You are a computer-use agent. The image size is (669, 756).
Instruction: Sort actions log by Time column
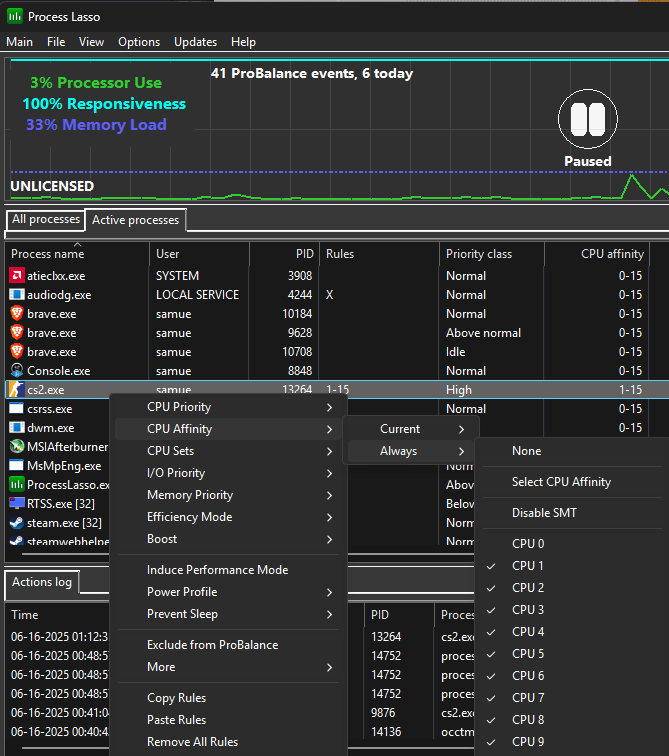coord(58,615)
